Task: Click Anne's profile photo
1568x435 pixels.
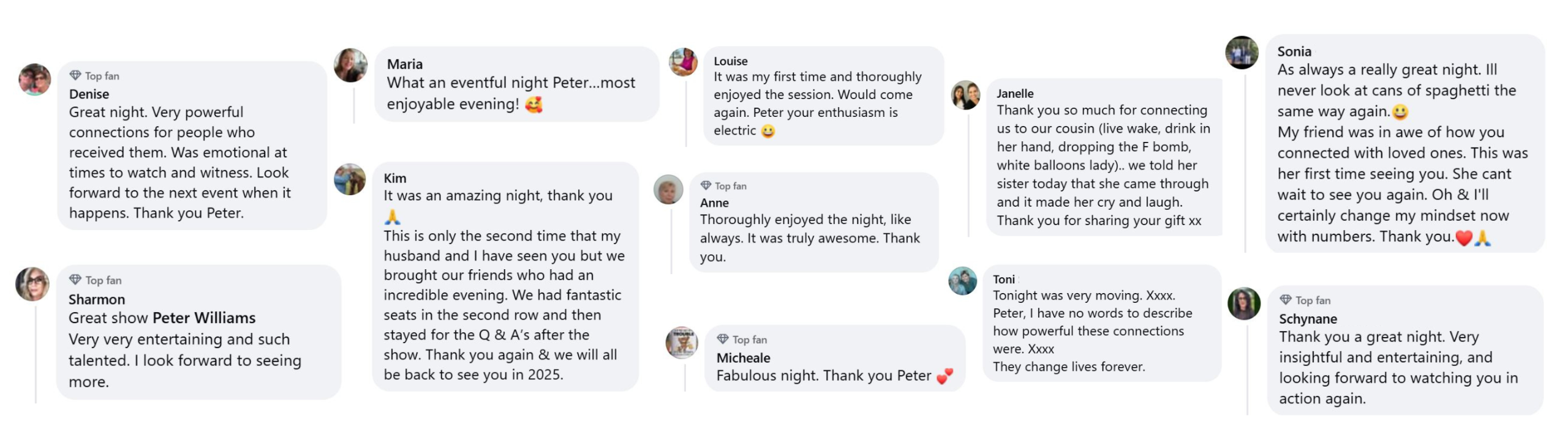Action: [668, 190]
